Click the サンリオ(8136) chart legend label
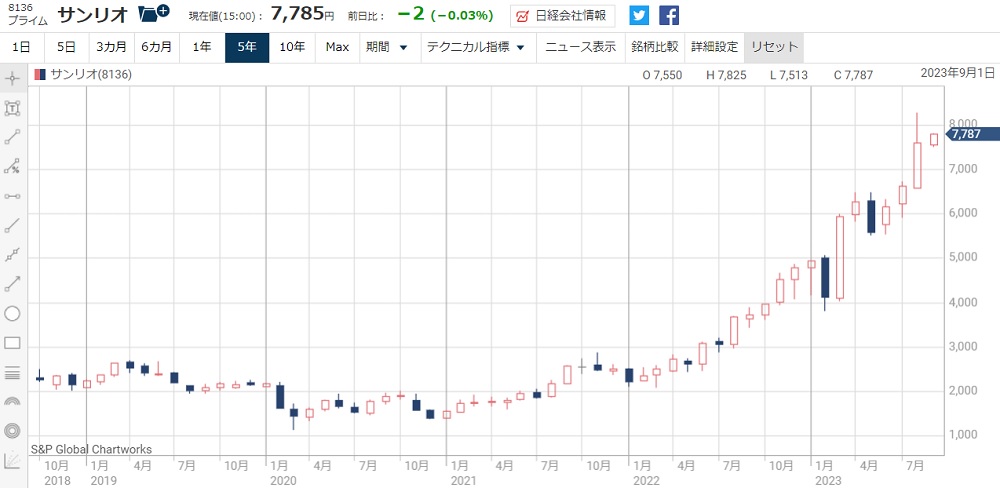This screenshot has height=488, width=1000. click(91, 75)
